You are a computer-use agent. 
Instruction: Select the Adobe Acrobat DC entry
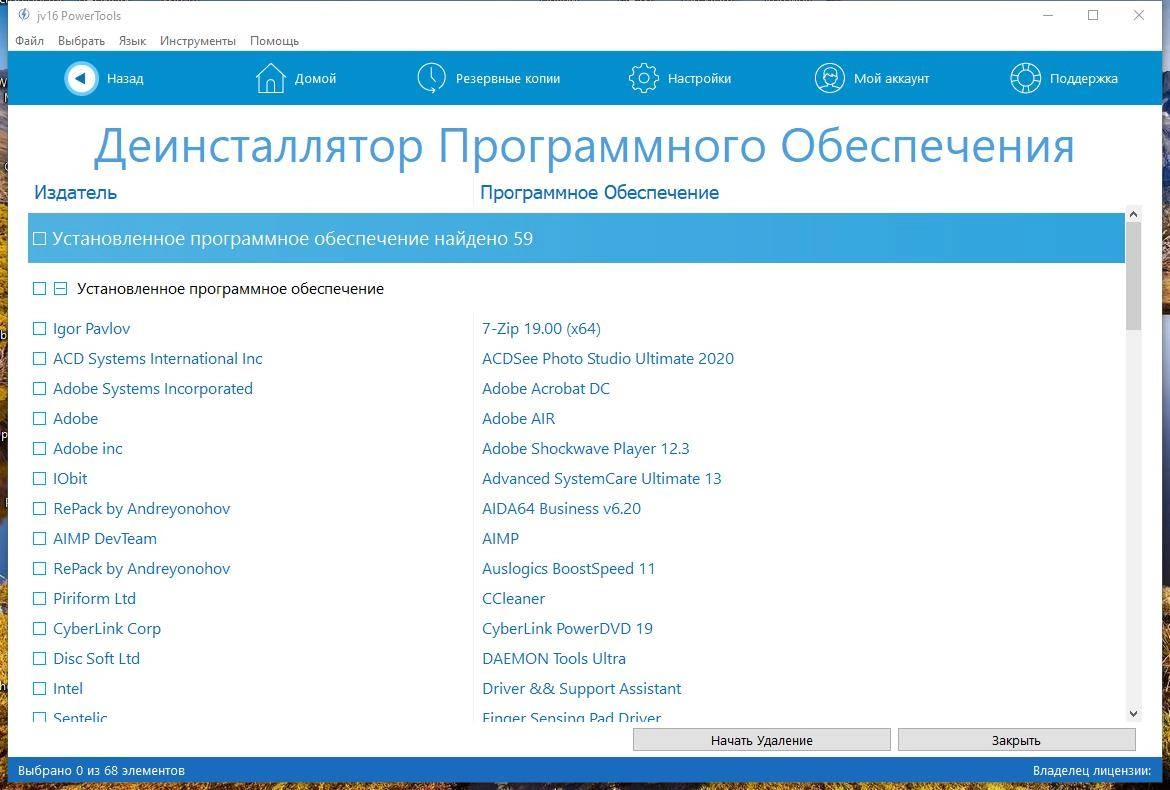pos(545,389)
